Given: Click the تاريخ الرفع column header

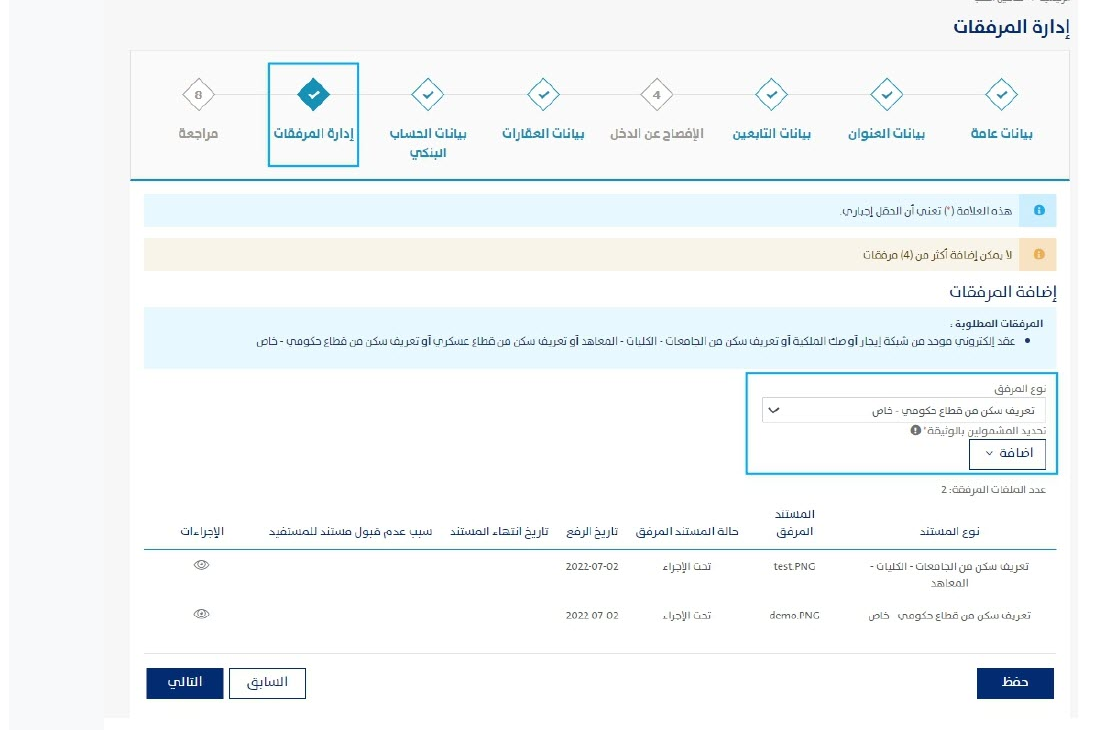Looking at the screenshot, I should coord(591,531).
